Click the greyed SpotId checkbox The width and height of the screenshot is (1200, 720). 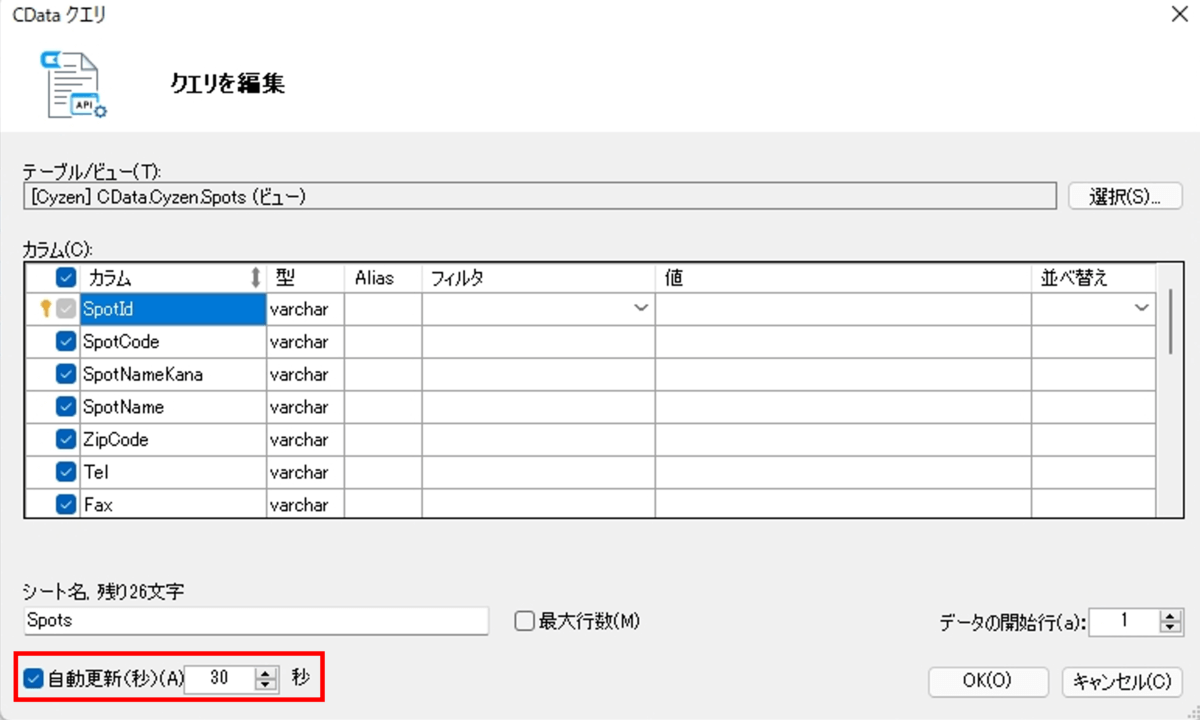point(66,309)
